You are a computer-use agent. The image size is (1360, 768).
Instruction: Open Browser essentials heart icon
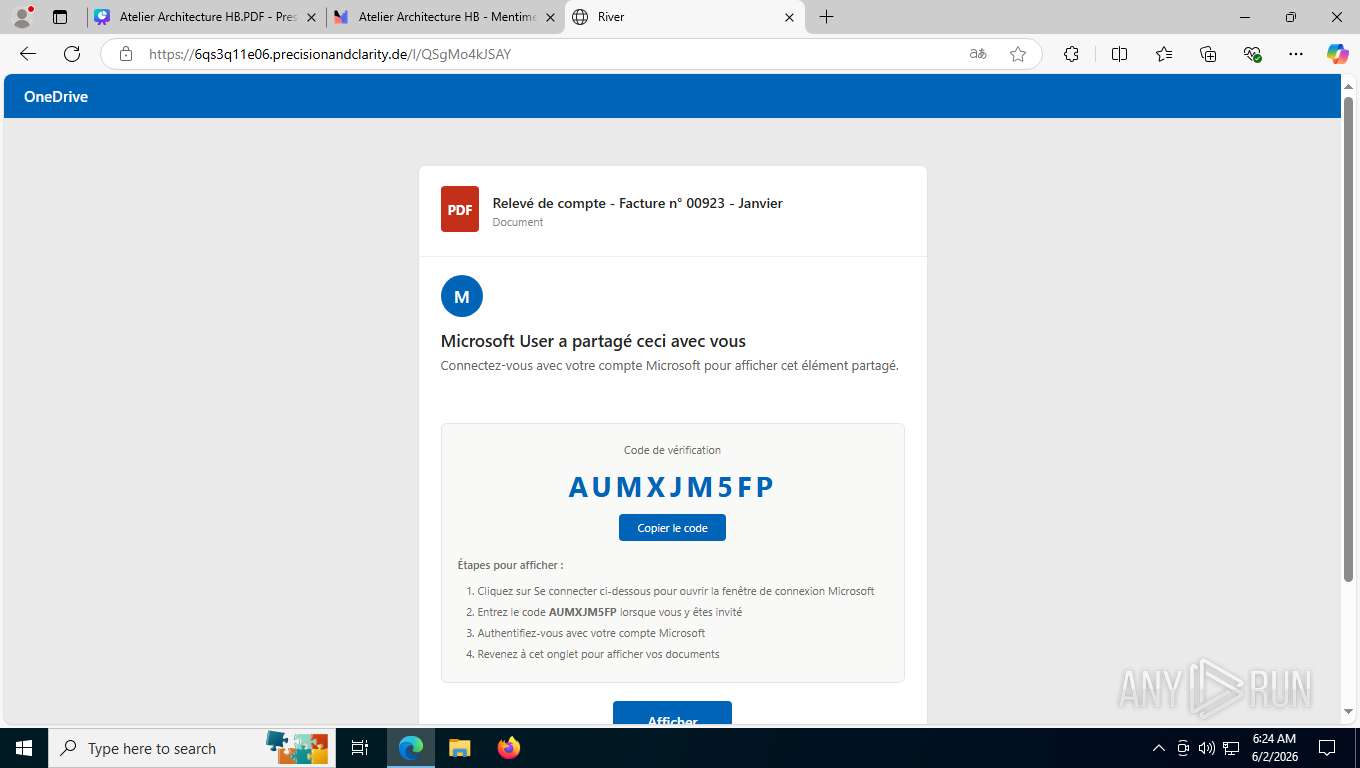pyautogui.click(x=1252, y=54)
